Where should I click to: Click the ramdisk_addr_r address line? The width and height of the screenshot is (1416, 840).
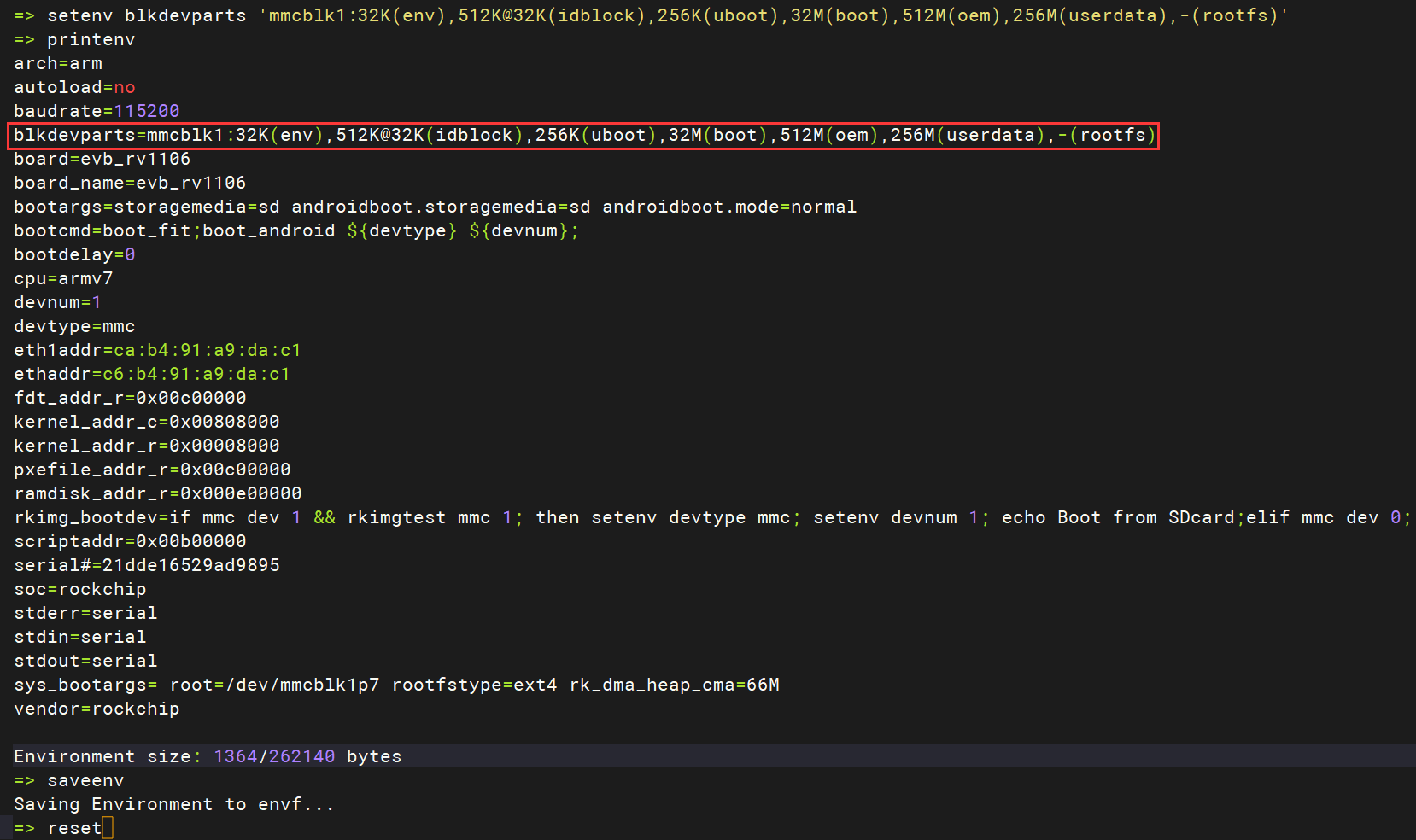click(158, 493)
